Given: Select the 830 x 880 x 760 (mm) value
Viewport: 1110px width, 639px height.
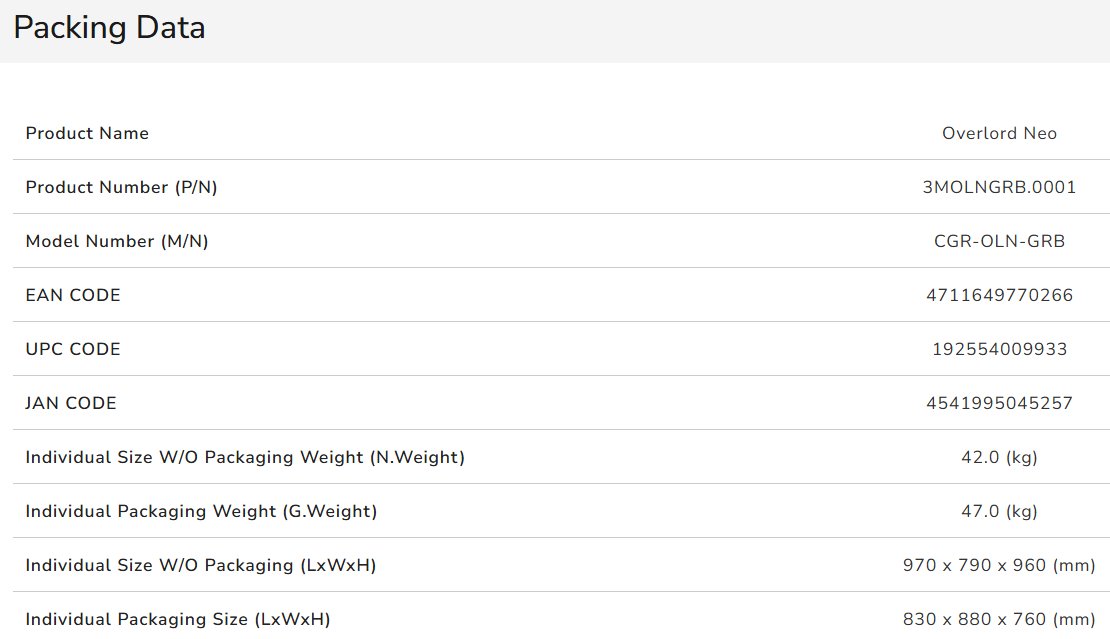Looking at the screenshot, I should [x=999, y=619].
